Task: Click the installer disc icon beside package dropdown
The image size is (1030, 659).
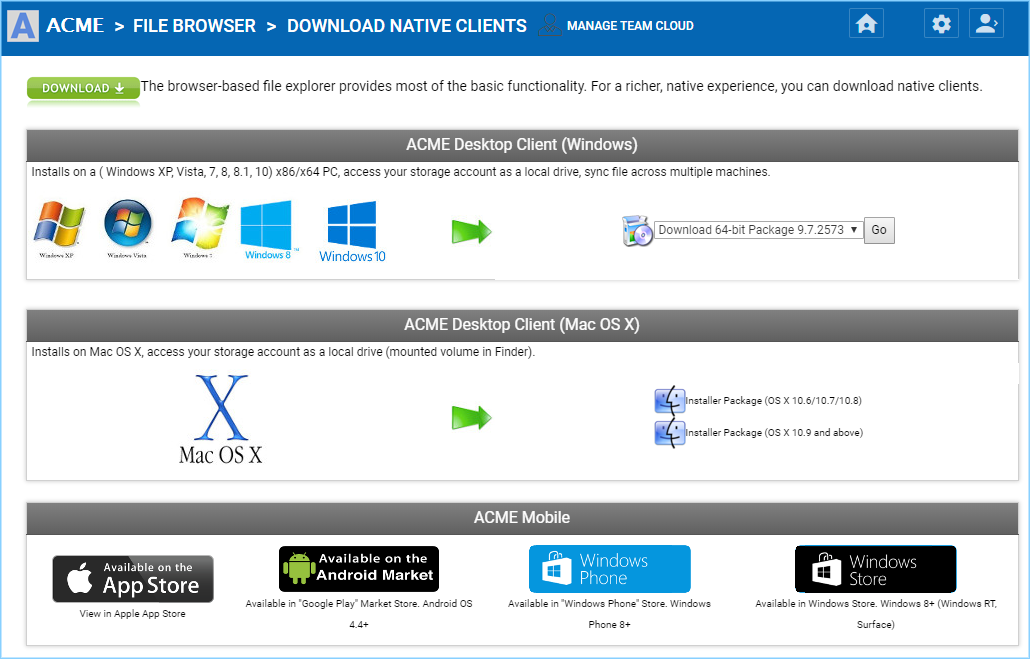Action: [637, 230]
